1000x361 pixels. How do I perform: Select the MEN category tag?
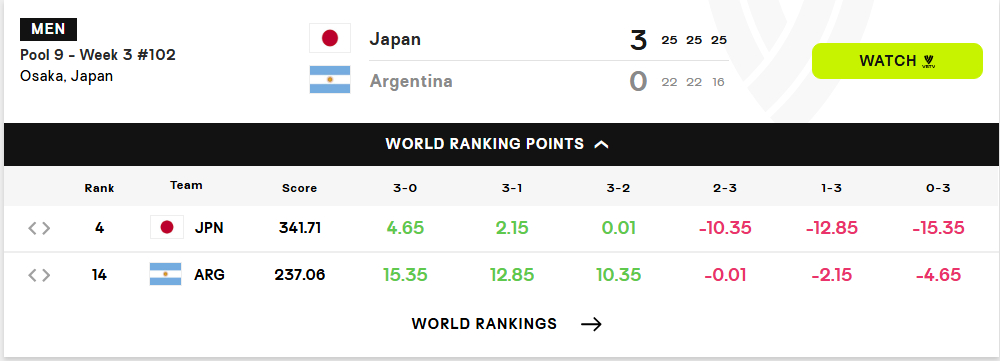(48, 29)
